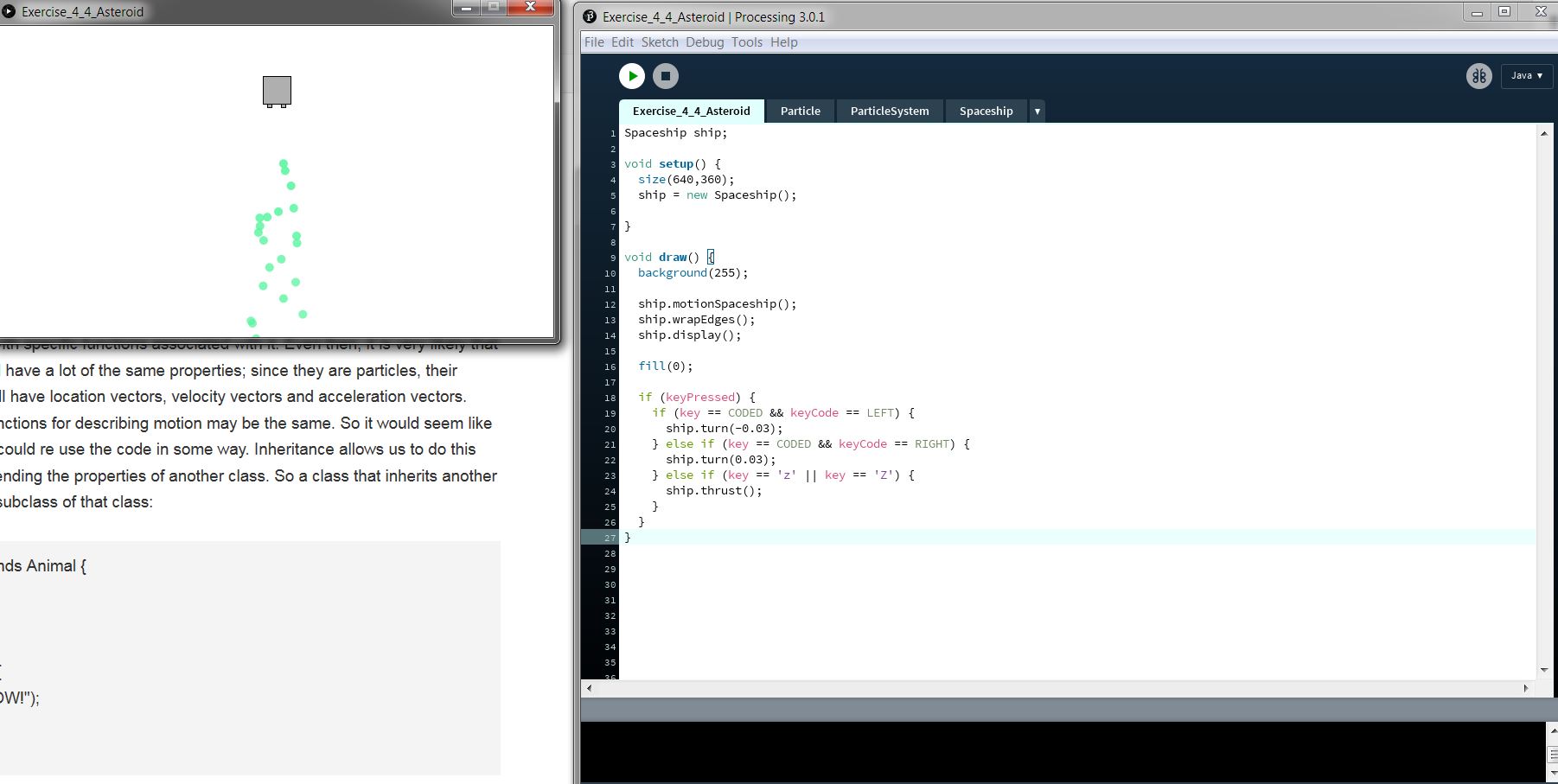Open the Edit menu
The width and height of the screenshot is (1558, 784).
coord(623,42)
